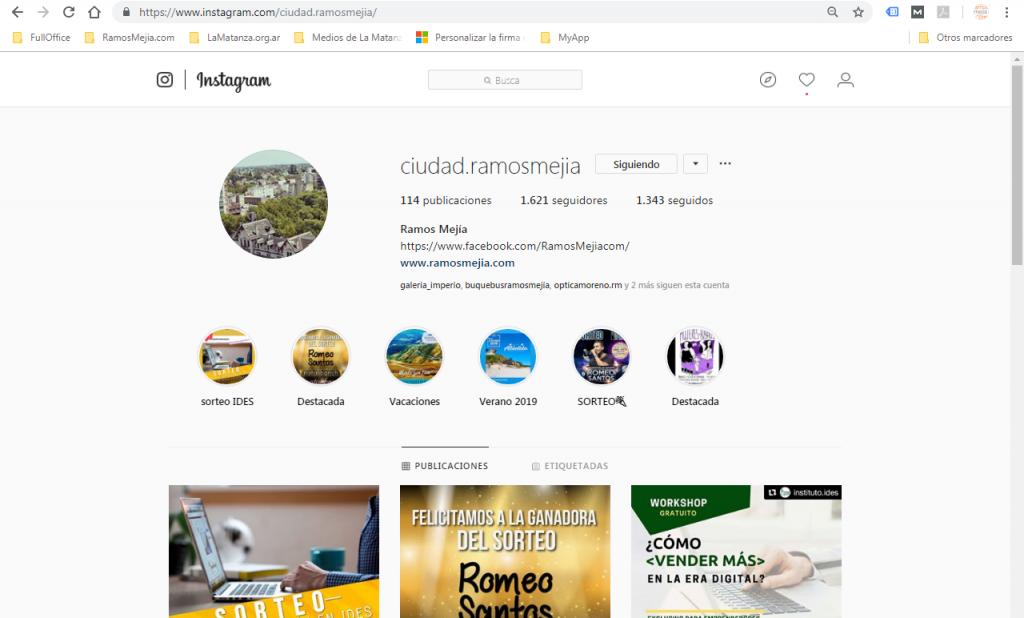Open the 1.621 seguidores list
Screen dimensions: 1024x618
tap(564, 201)
